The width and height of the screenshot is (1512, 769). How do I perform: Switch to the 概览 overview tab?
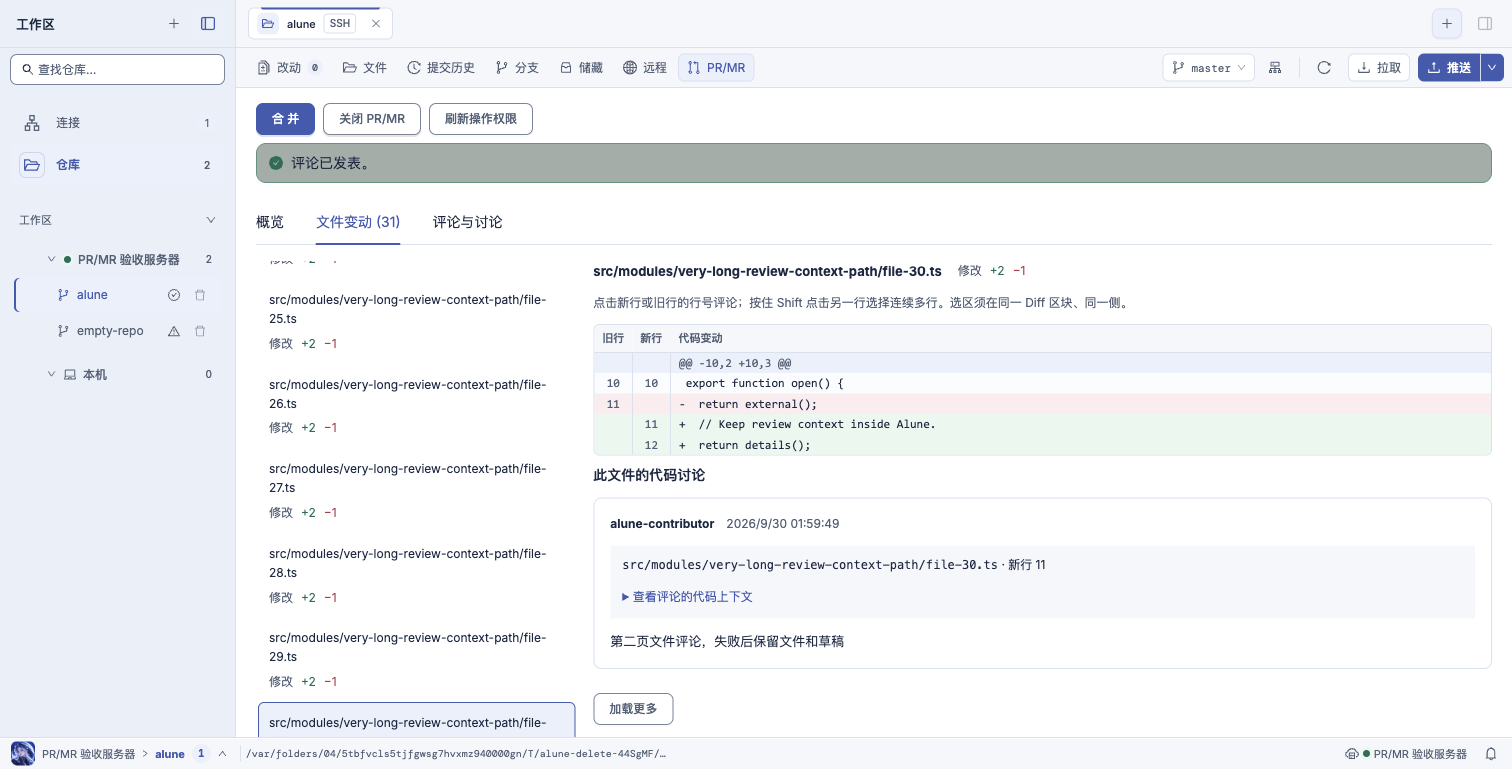[x=270, y=222]
